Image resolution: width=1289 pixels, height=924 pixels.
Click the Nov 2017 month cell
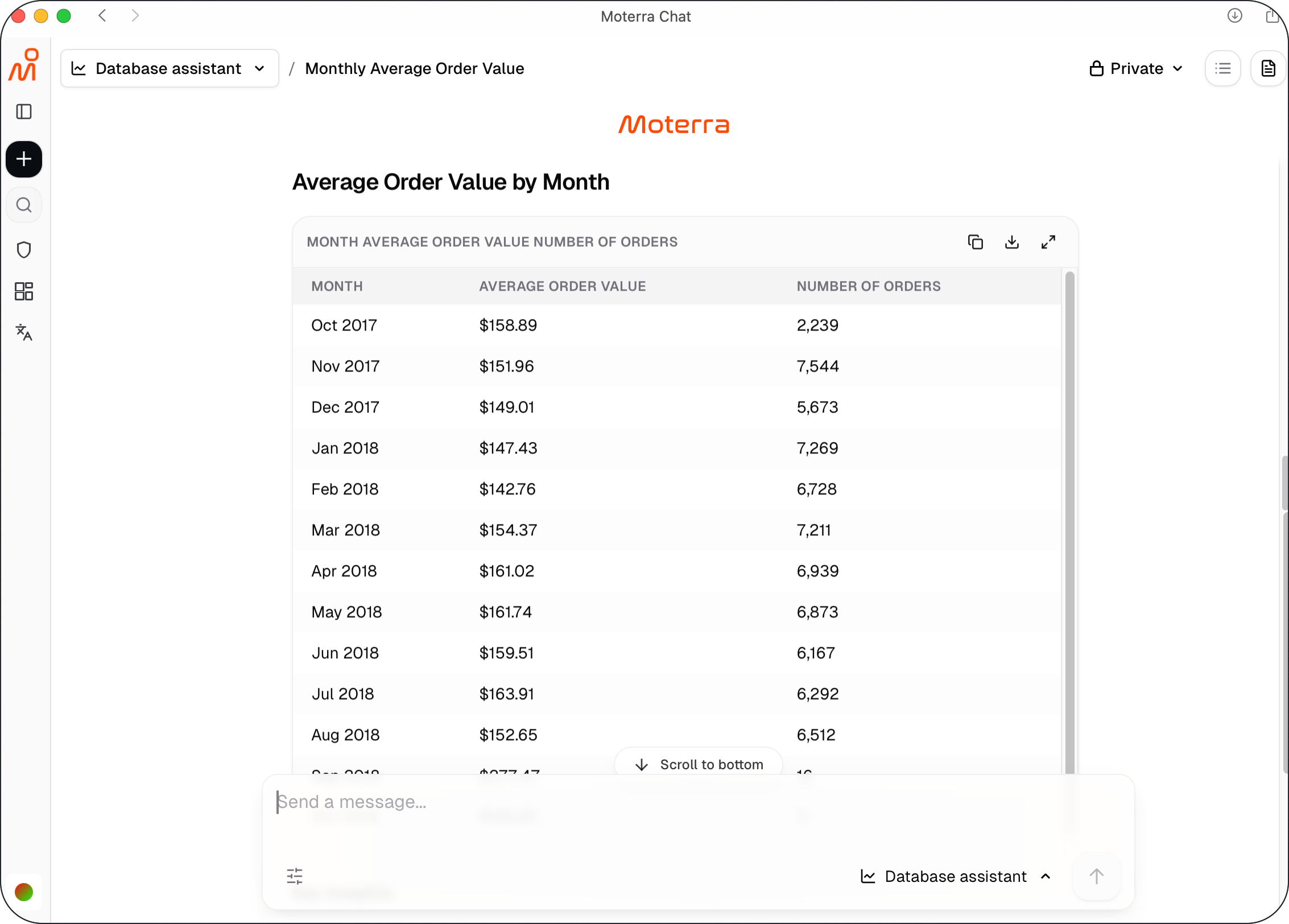pyautogui.click(x=345, y=366)
